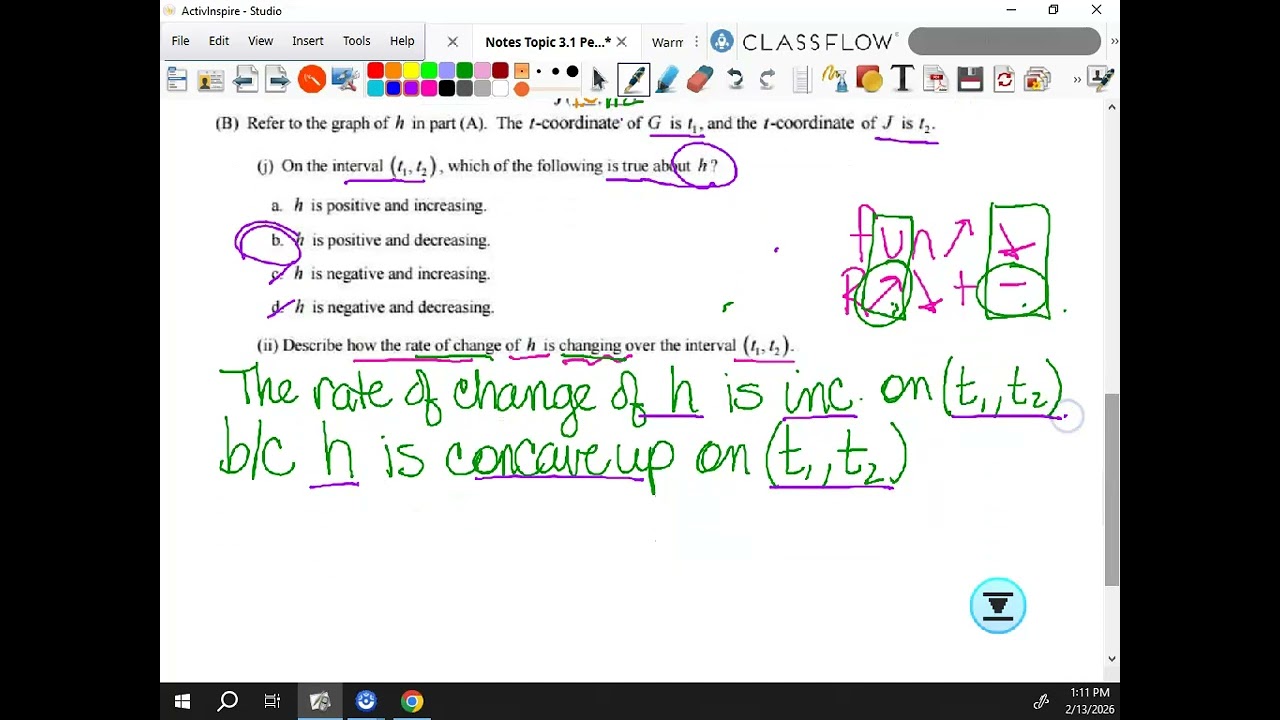Open the Insert menu
This screenshot has width=1280, height=720.
click(308, 41)
